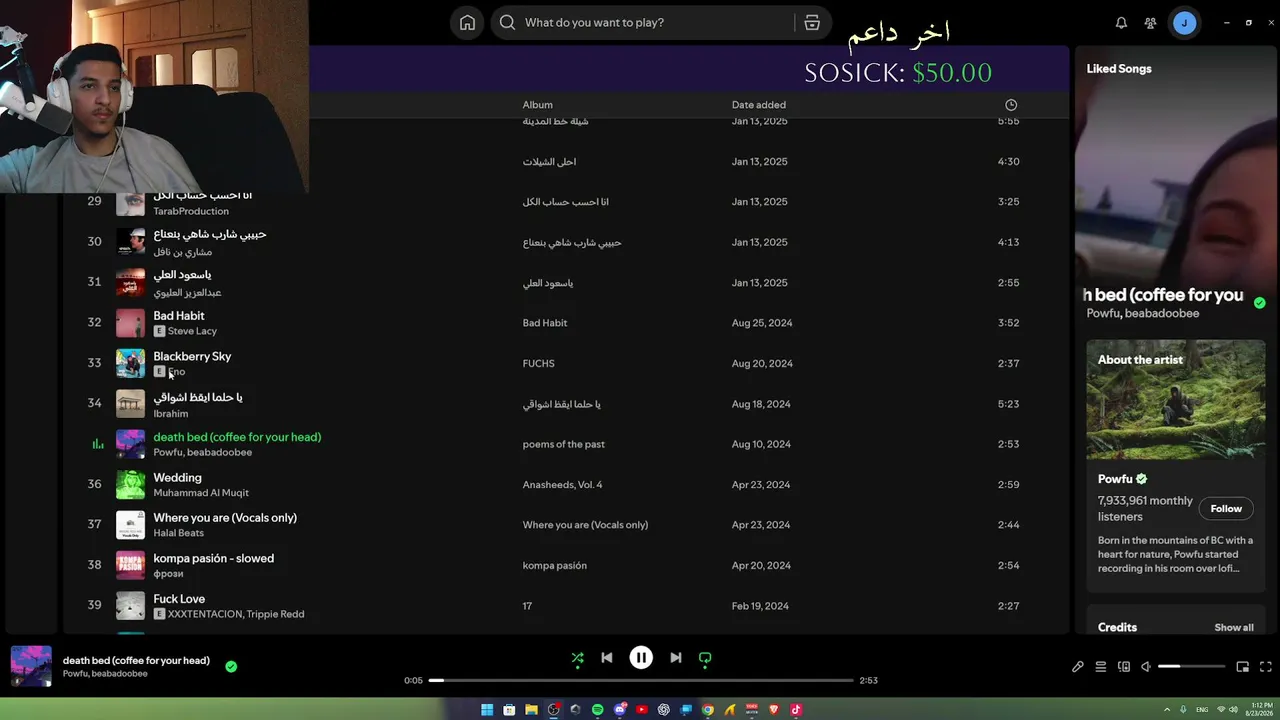Pause the current song

(x=641, y=657)
